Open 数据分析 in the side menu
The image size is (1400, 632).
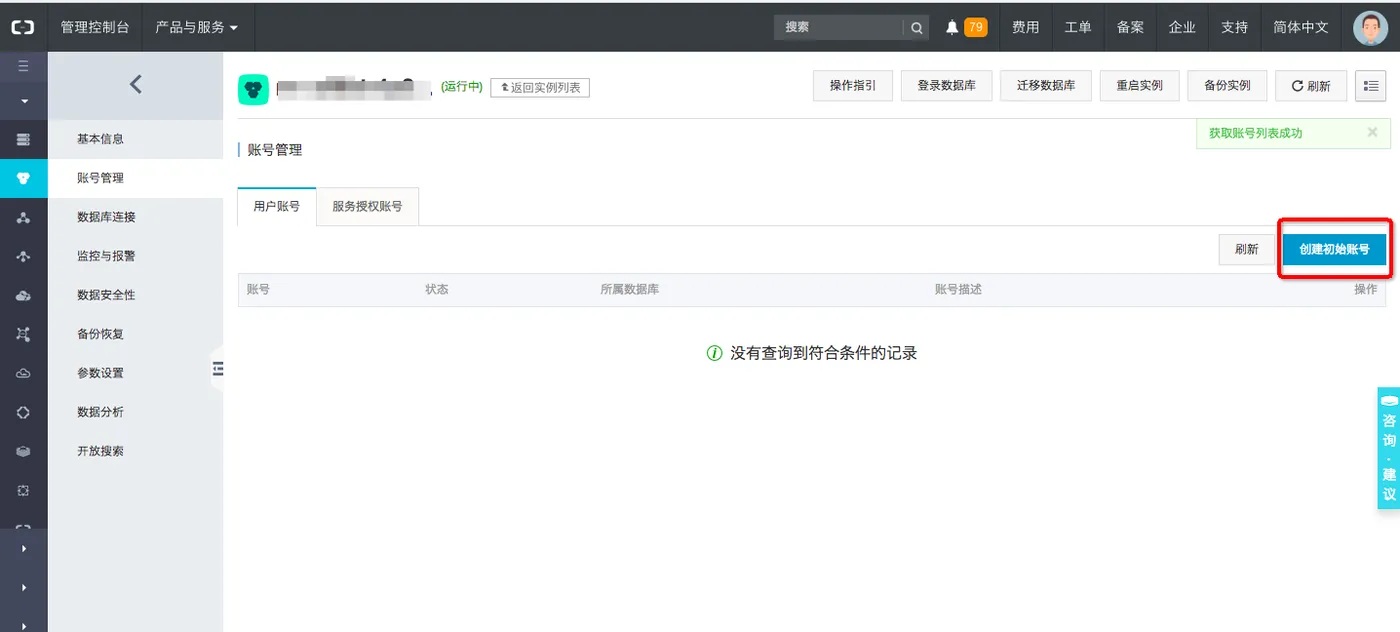point(135,412)
